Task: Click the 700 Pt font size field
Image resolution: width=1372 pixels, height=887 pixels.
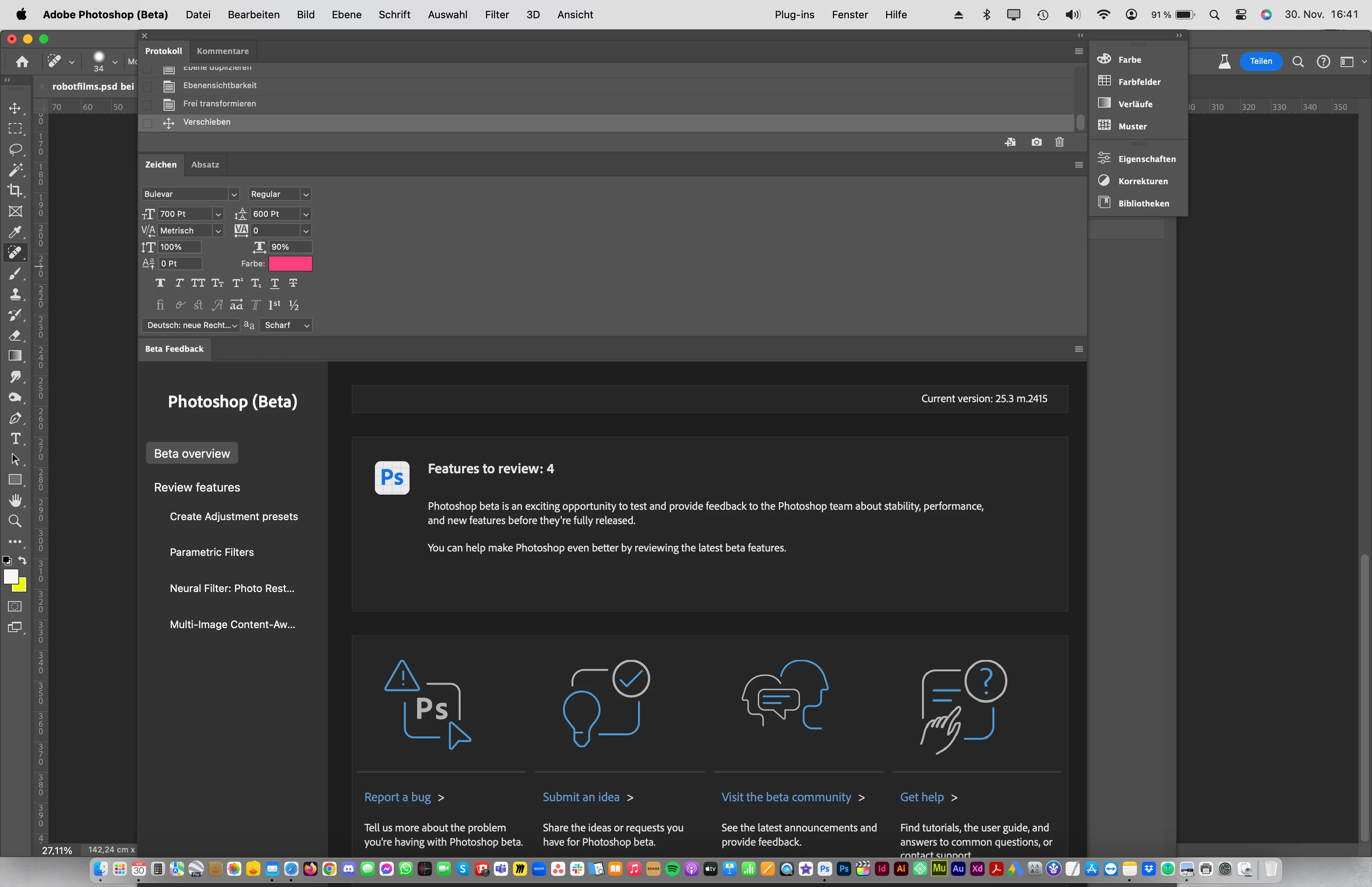Action: coord(184,214)
